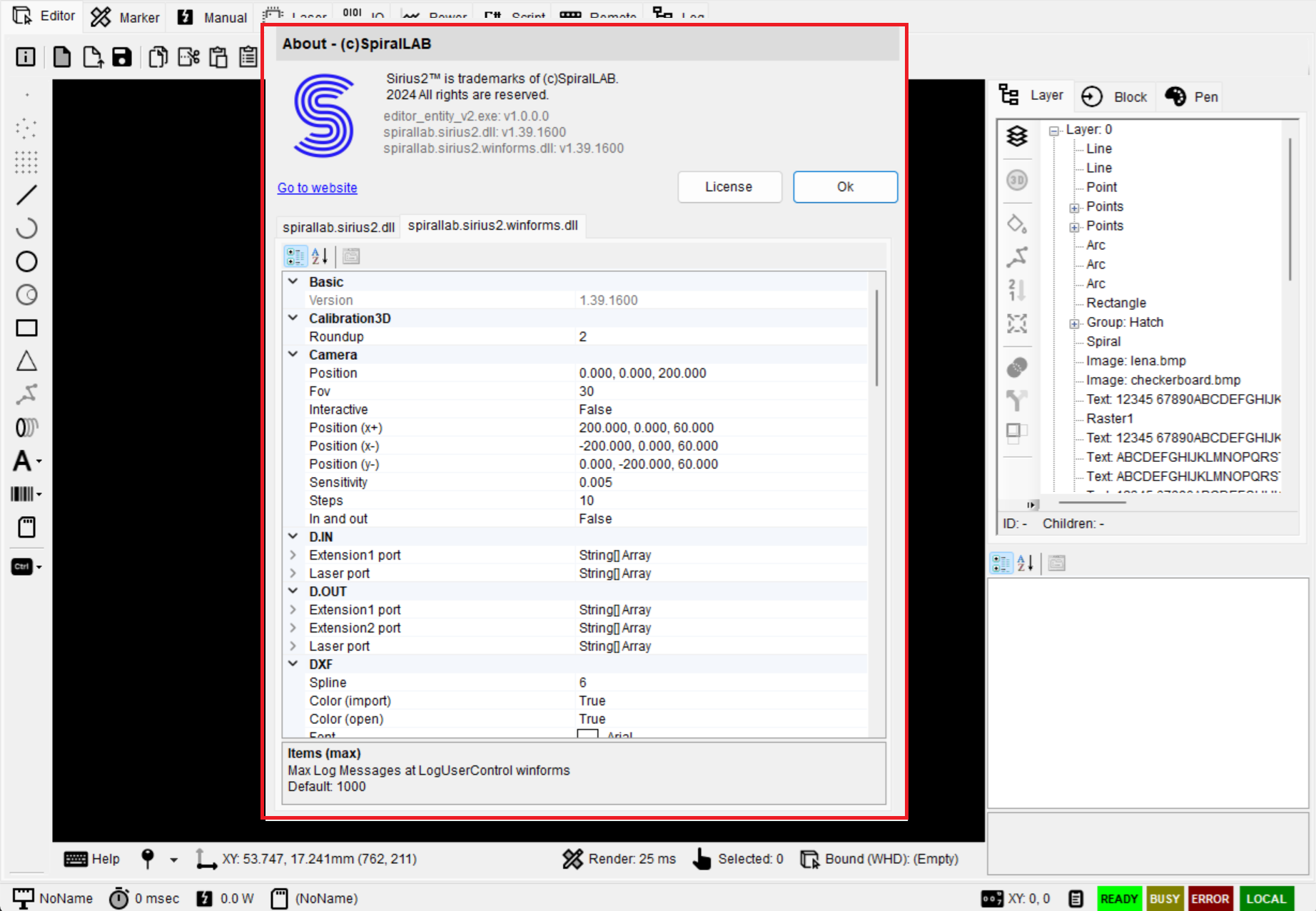Toggle alphabetical sort in About property grid
This screenshot has width=1316, height=911.
[x=320, y=256]
